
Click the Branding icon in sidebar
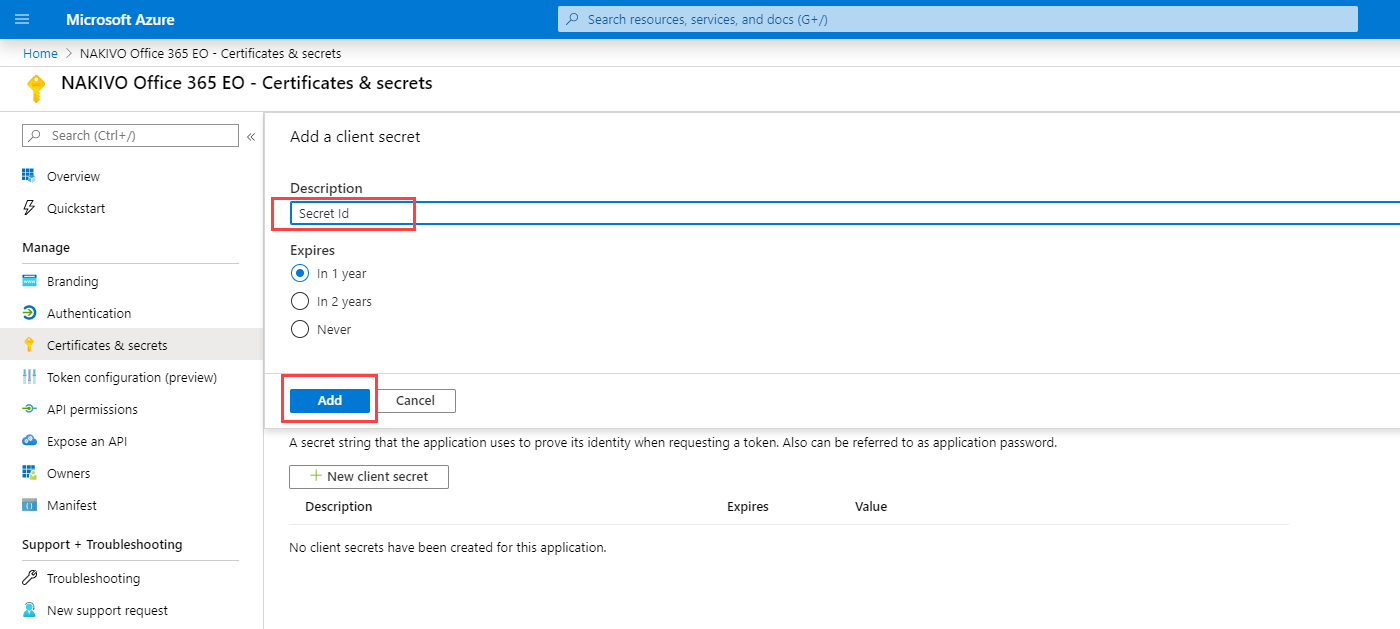[x=29, y=281]
